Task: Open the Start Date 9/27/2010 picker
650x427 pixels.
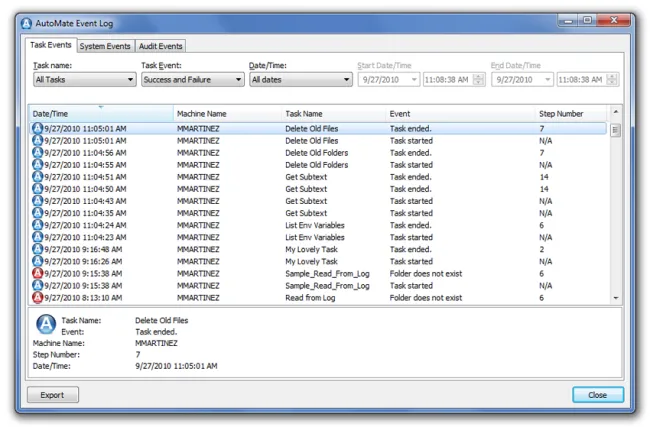Action: (x=389, y=79)
